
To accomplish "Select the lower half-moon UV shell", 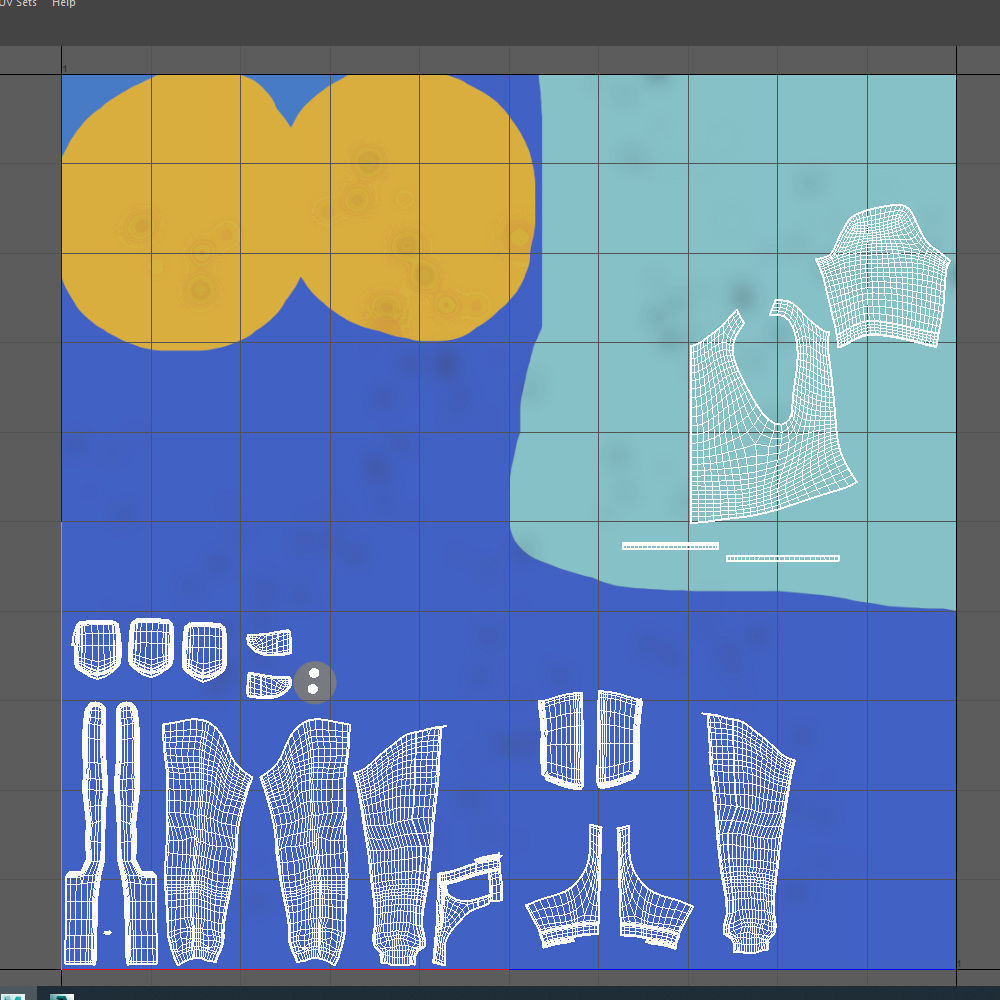I will pyautogui.click(x=268, y=686).
